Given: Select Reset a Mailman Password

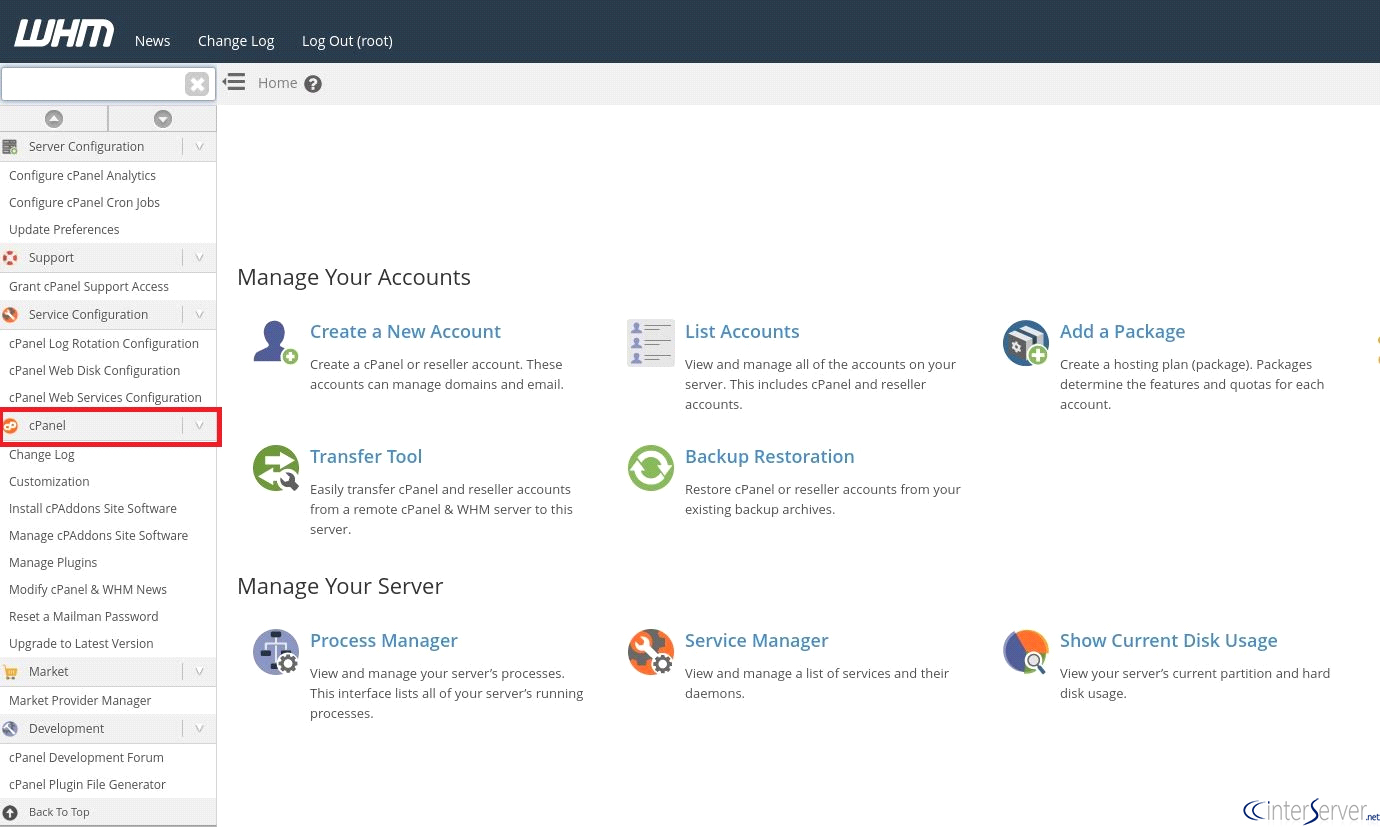Looking at the screenshot, I should [83, 617].
